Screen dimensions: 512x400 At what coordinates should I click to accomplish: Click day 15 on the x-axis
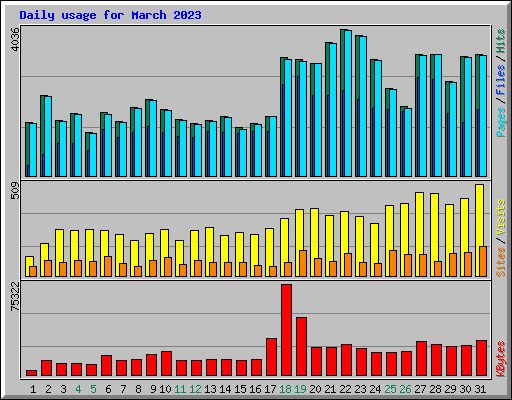click(240, 389)
